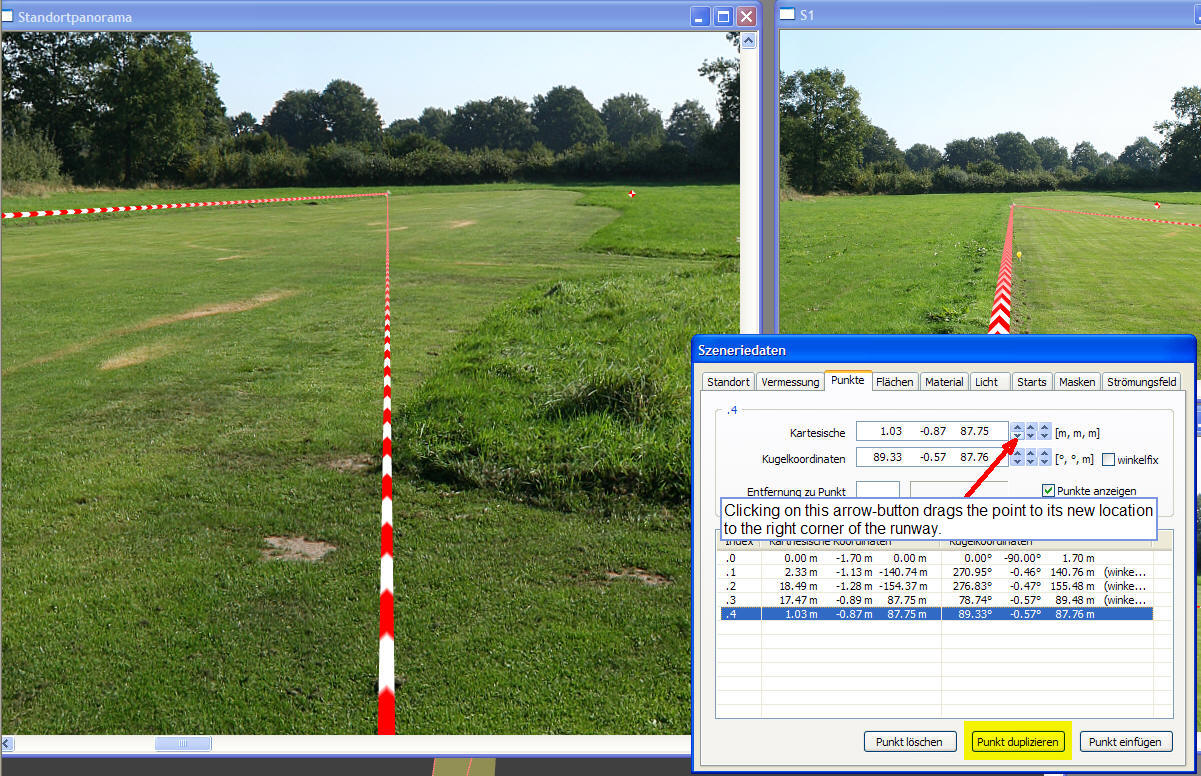
Task: Click the red-white survey point marker in Standortpanorama
Action: (x=631, y=194)
